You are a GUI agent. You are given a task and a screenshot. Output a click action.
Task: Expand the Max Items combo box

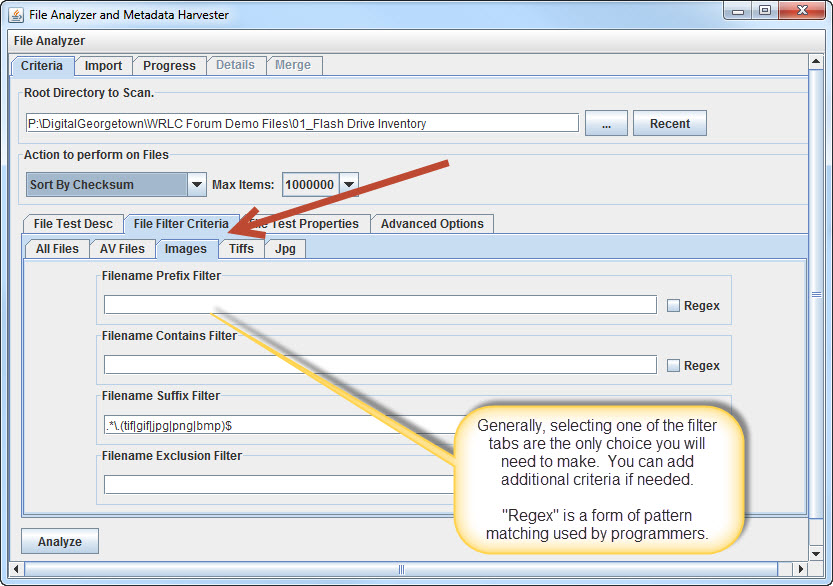(x=348, y=185)
